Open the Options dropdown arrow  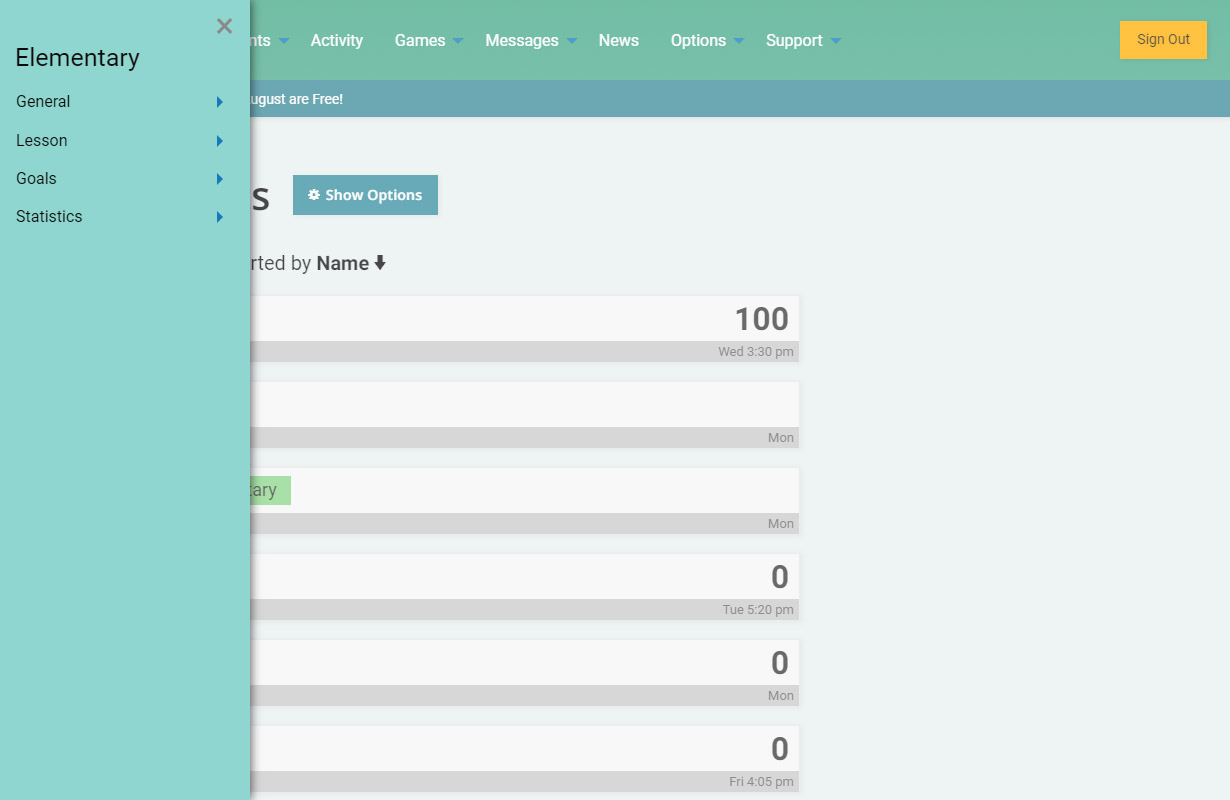point(739,41)
